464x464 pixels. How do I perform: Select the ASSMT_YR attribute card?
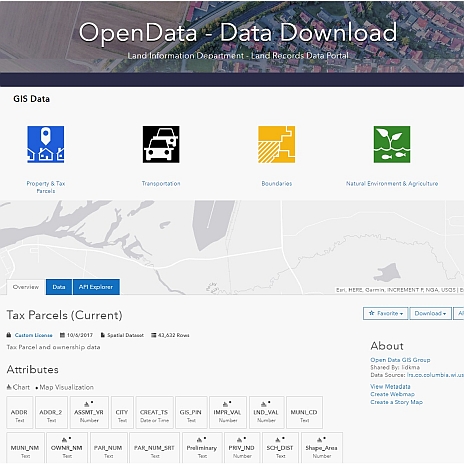[x=89, y=412]
